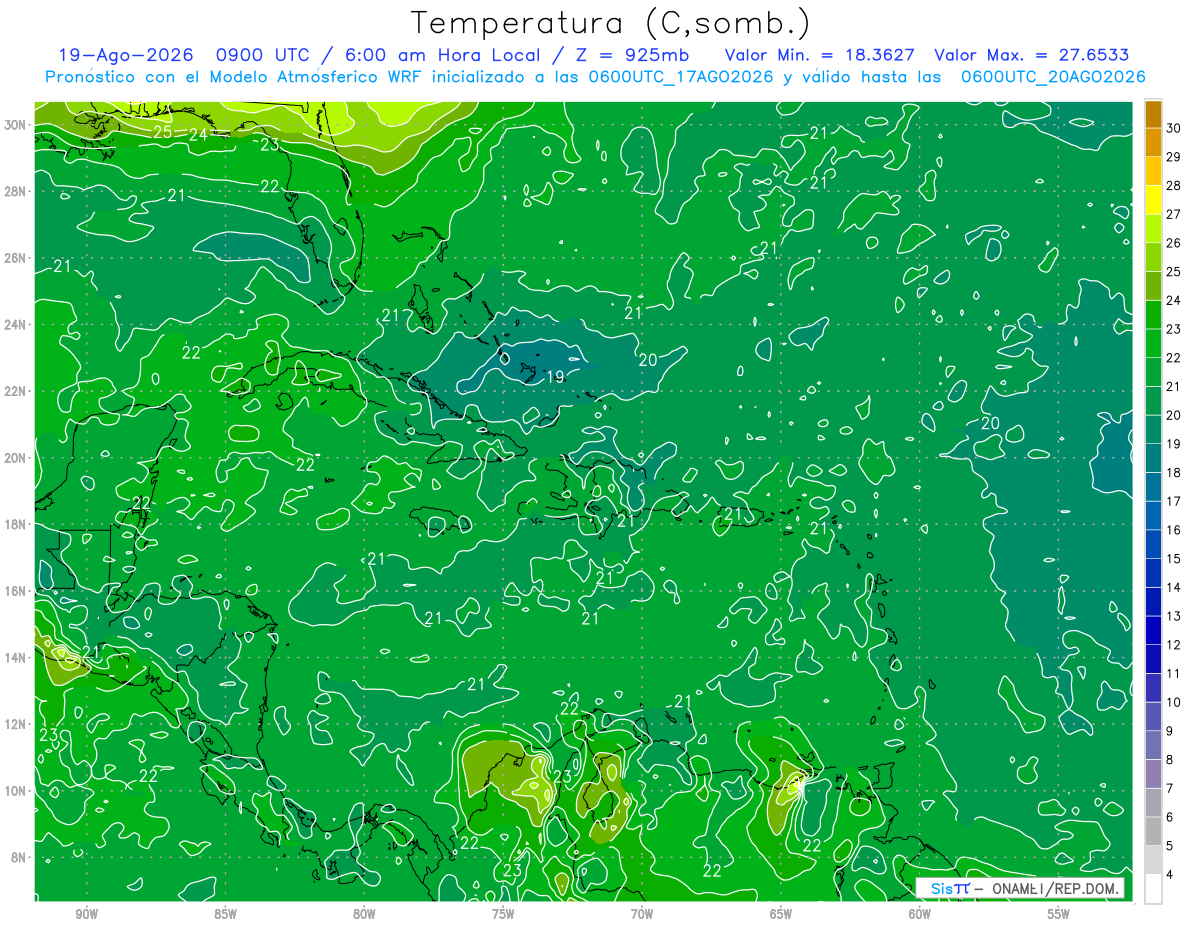The height and width of the screenshot is (927, 1200).
Task: Click the 80W longitude axis label
Action: click(364, 914)
